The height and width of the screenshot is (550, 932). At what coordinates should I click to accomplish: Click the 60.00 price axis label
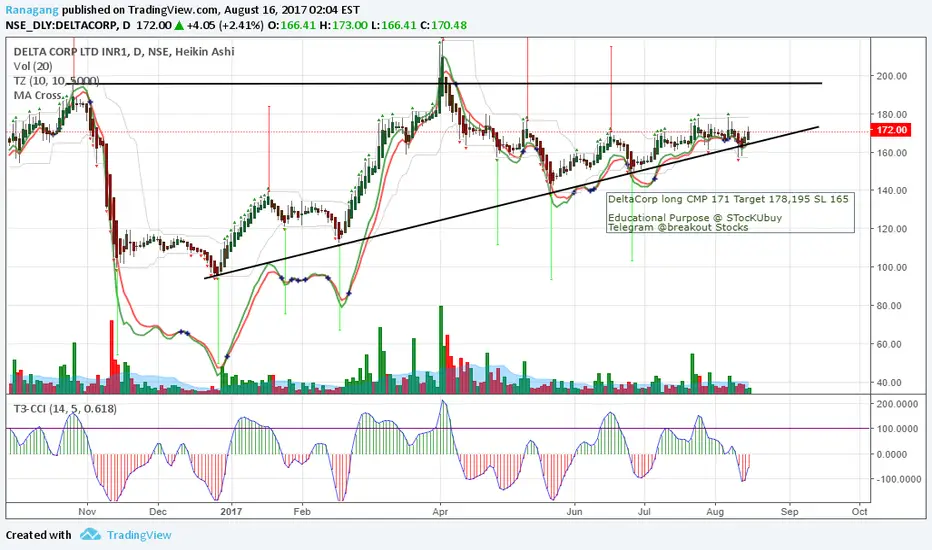[x=889, y=344]
